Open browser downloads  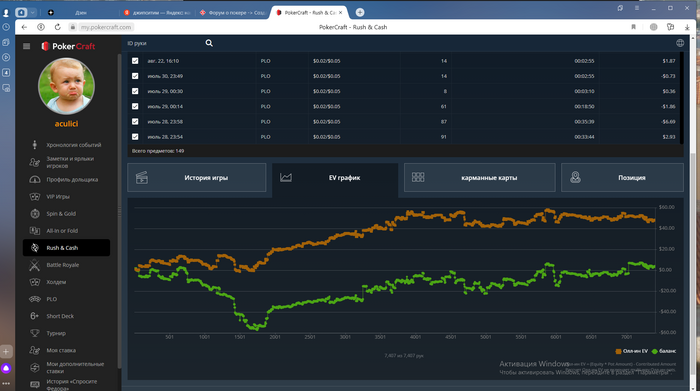687,27
